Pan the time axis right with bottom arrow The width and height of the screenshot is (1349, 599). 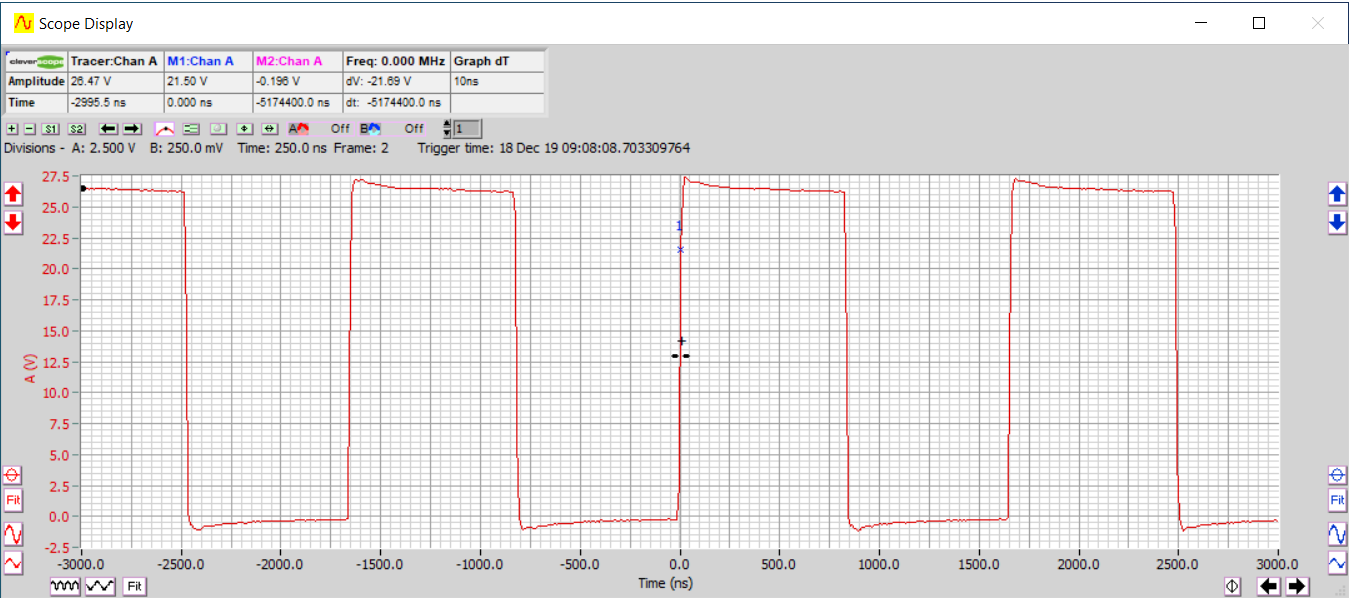click(1297, 586)
